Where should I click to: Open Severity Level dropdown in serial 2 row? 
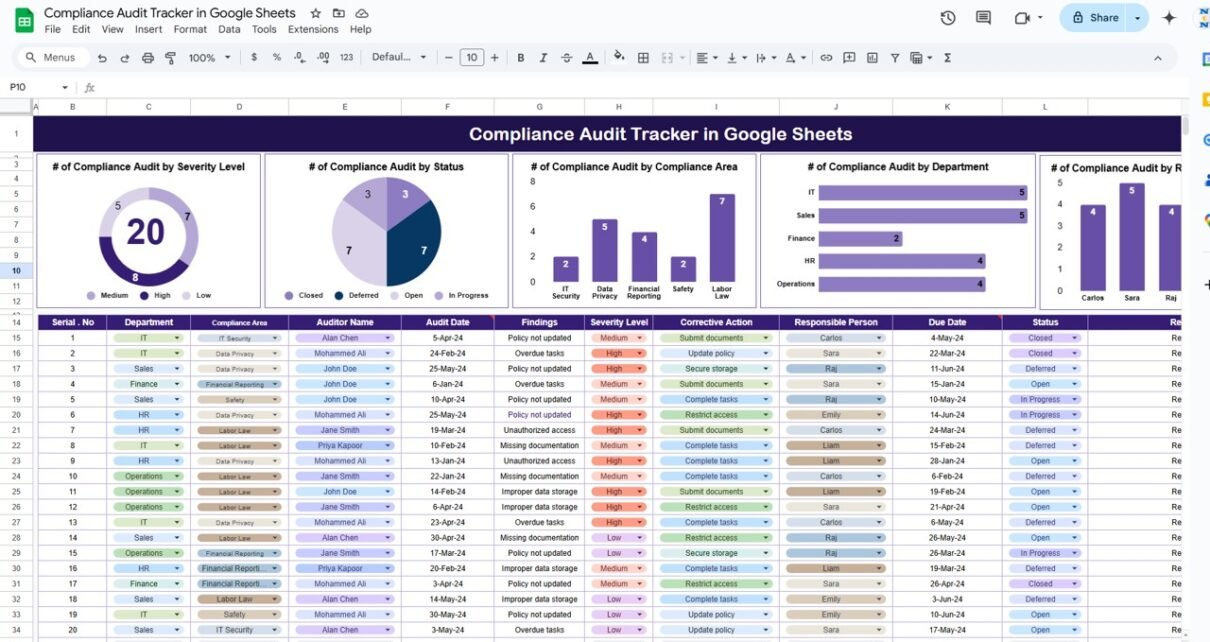click(642, 353)
